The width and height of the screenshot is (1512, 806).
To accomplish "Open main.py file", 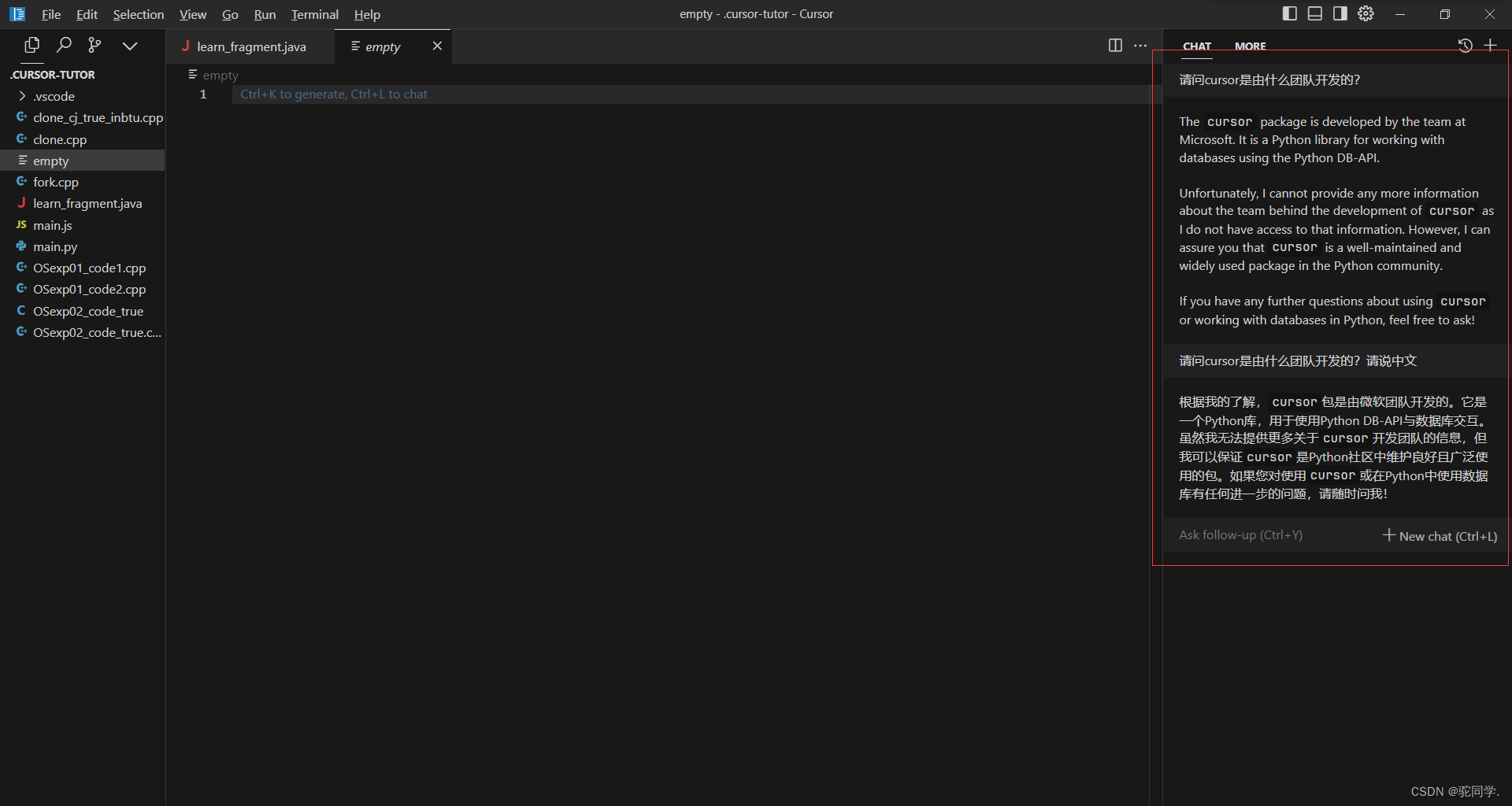I will point(83,246).
